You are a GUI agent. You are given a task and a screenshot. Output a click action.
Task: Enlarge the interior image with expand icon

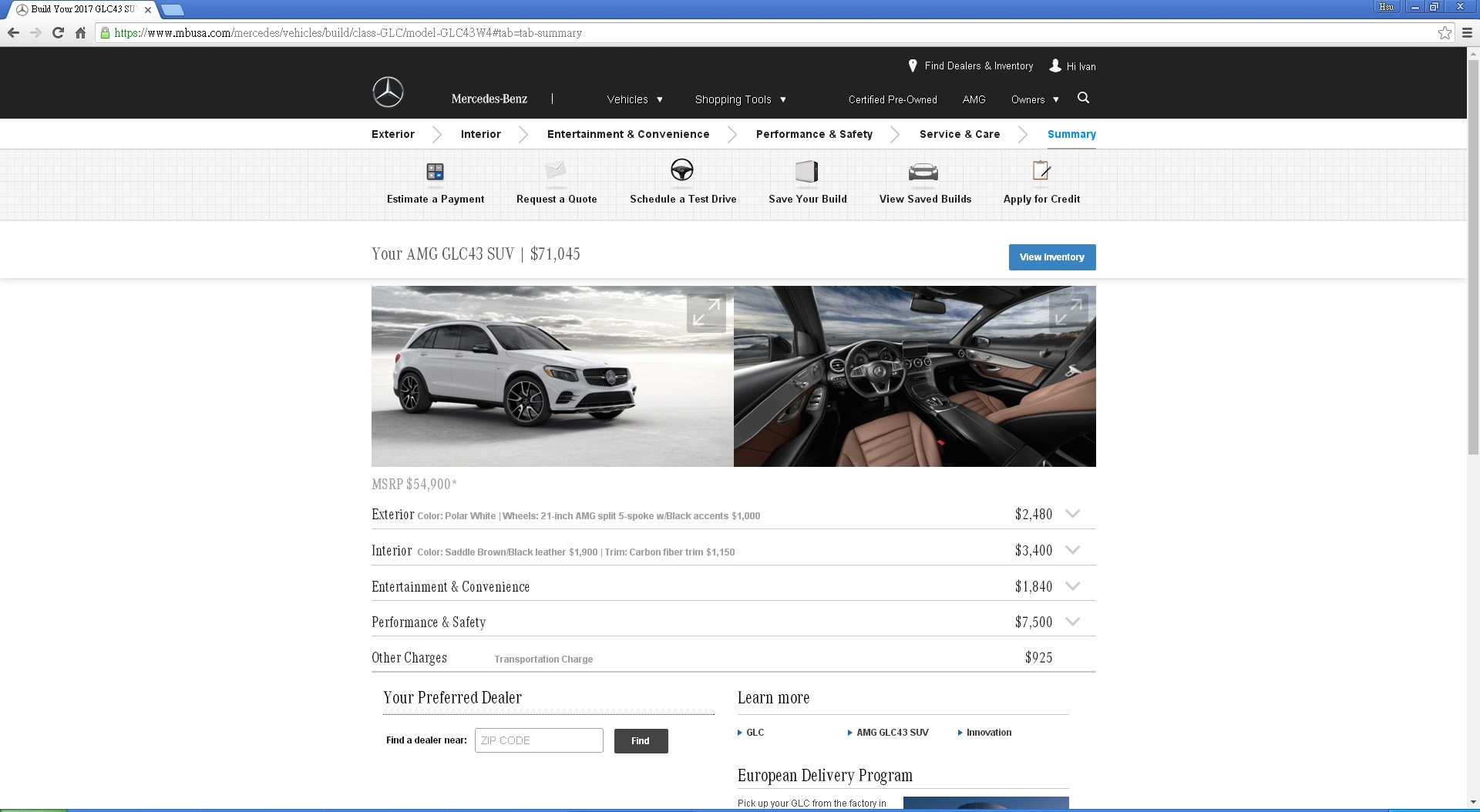[x=1068, y=313]
